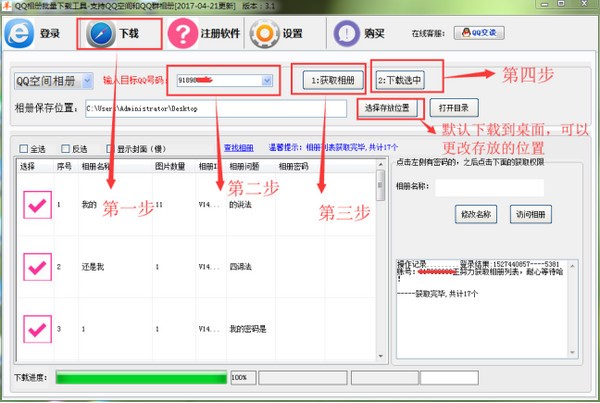This screenshot has width=600, height=403.
Task: Sort by 相册密码 column header
Action: tap(293, 166)
